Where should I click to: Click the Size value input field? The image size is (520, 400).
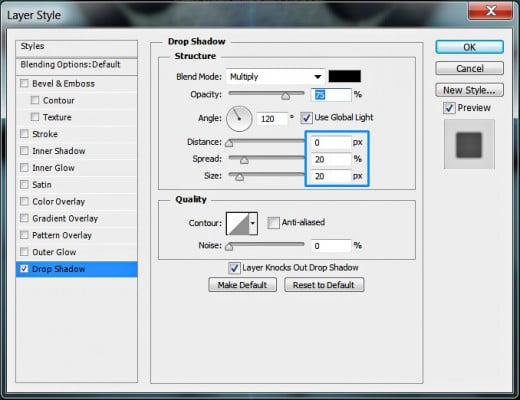(x=331, y=176)
